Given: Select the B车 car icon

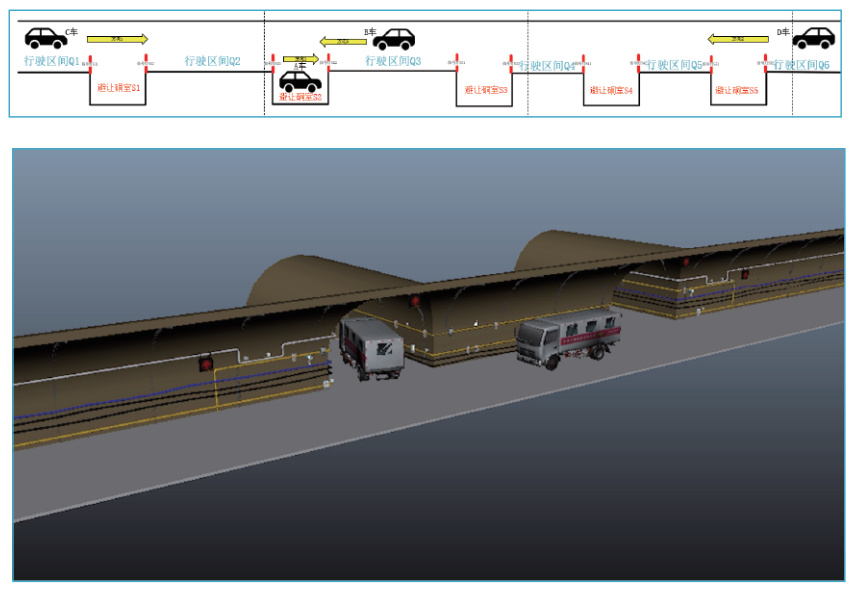Looking at the screenshot, I should (393, 39).
